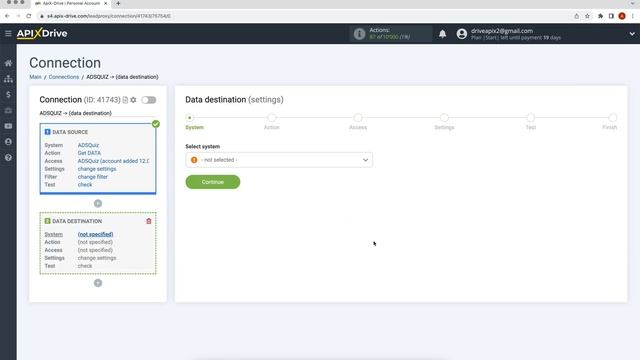The image size is (640, 360).
Task: Click the Actions info icon
Action: coord(359,33)
